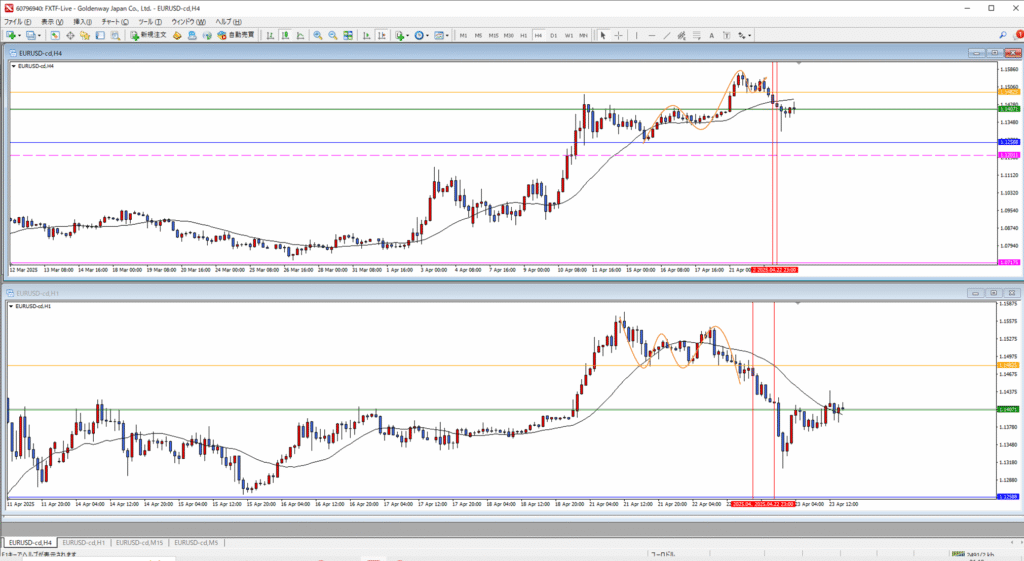
Task: Open the search magnifier in toolbar
Action: 1002,35
